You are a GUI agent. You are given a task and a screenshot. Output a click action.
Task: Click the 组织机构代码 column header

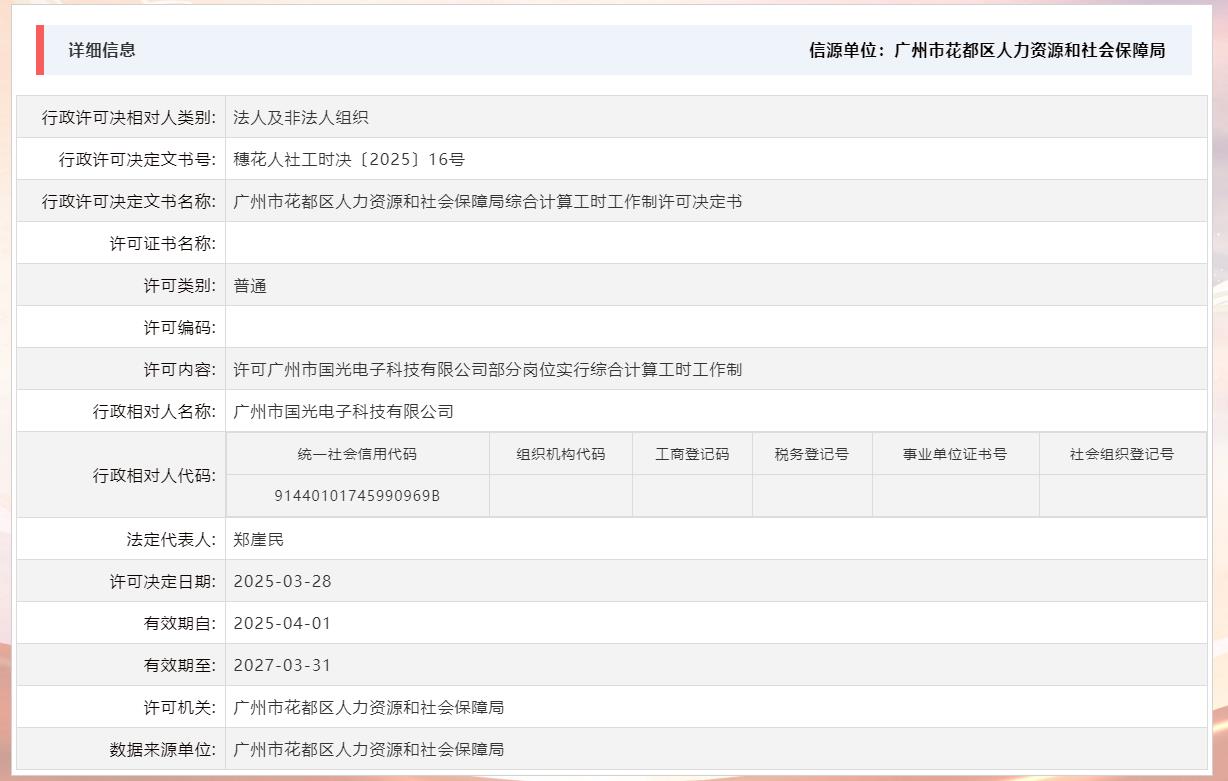[560, 453]
